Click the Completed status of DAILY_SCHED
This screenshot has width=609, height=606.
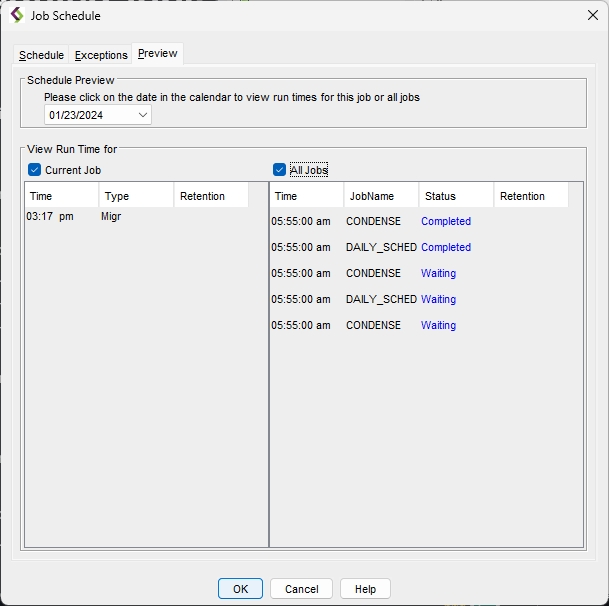(446, 247)
